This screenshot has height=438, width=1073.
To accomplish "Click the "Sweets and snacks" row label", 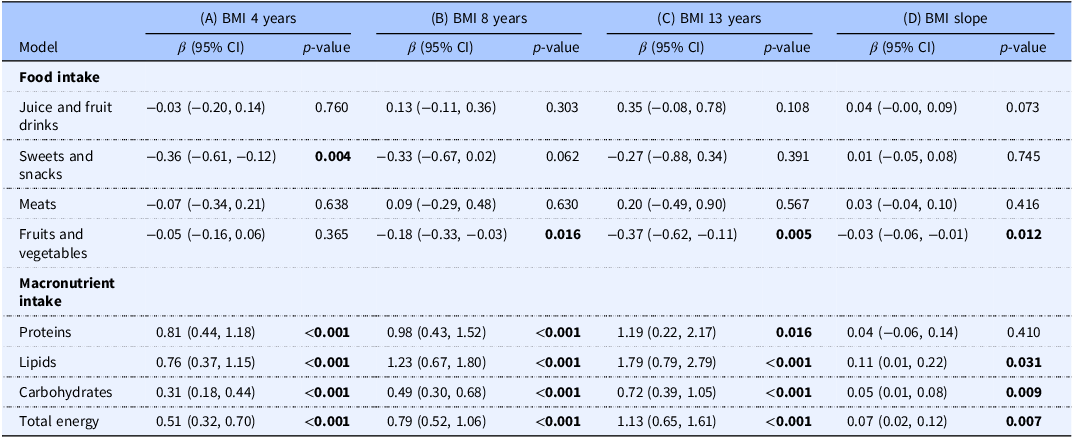I will pos(56,164).
